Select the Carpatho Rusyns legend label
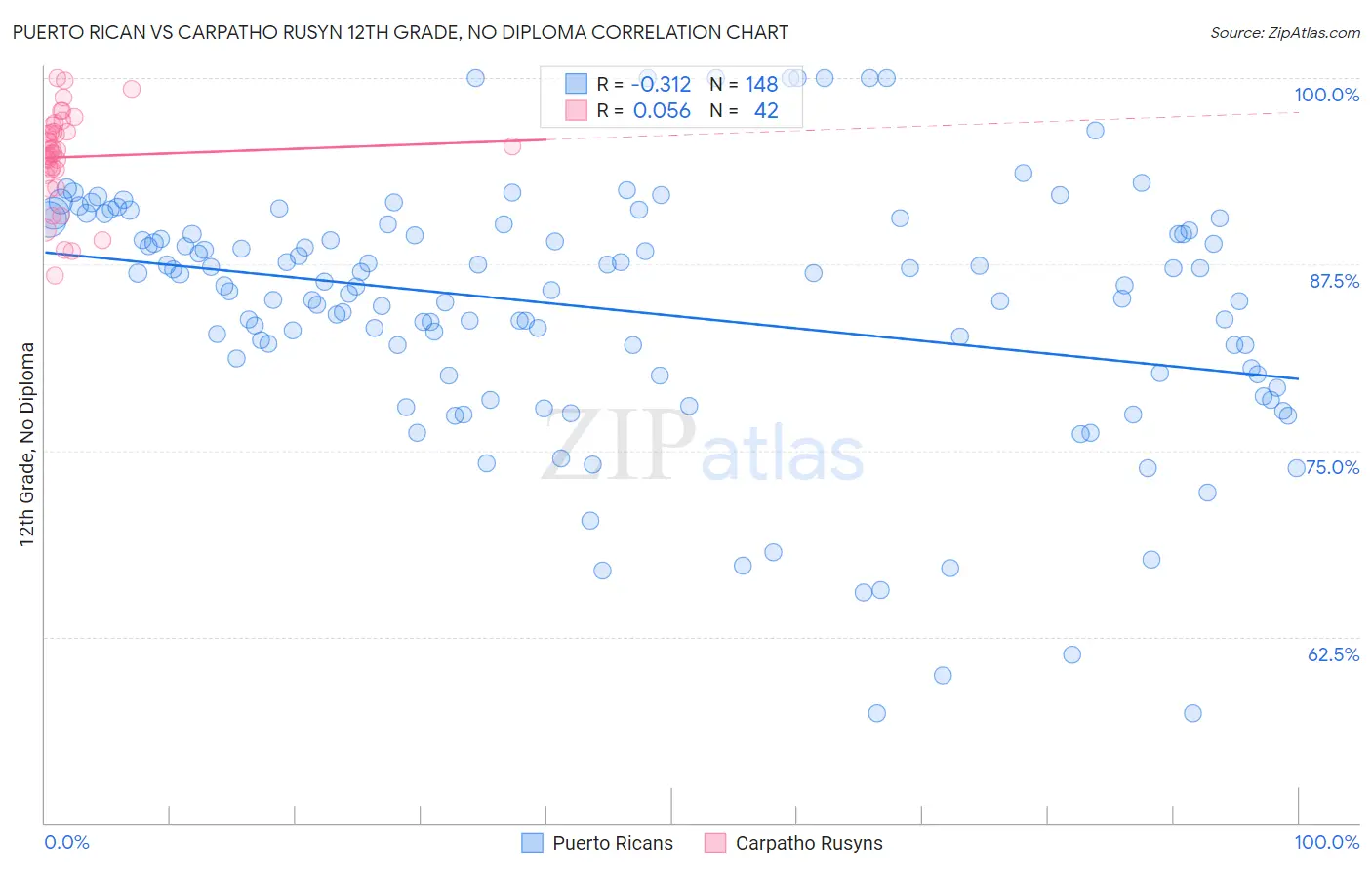The height and width of the screenshot is (870, 1372). coord(809,843)
